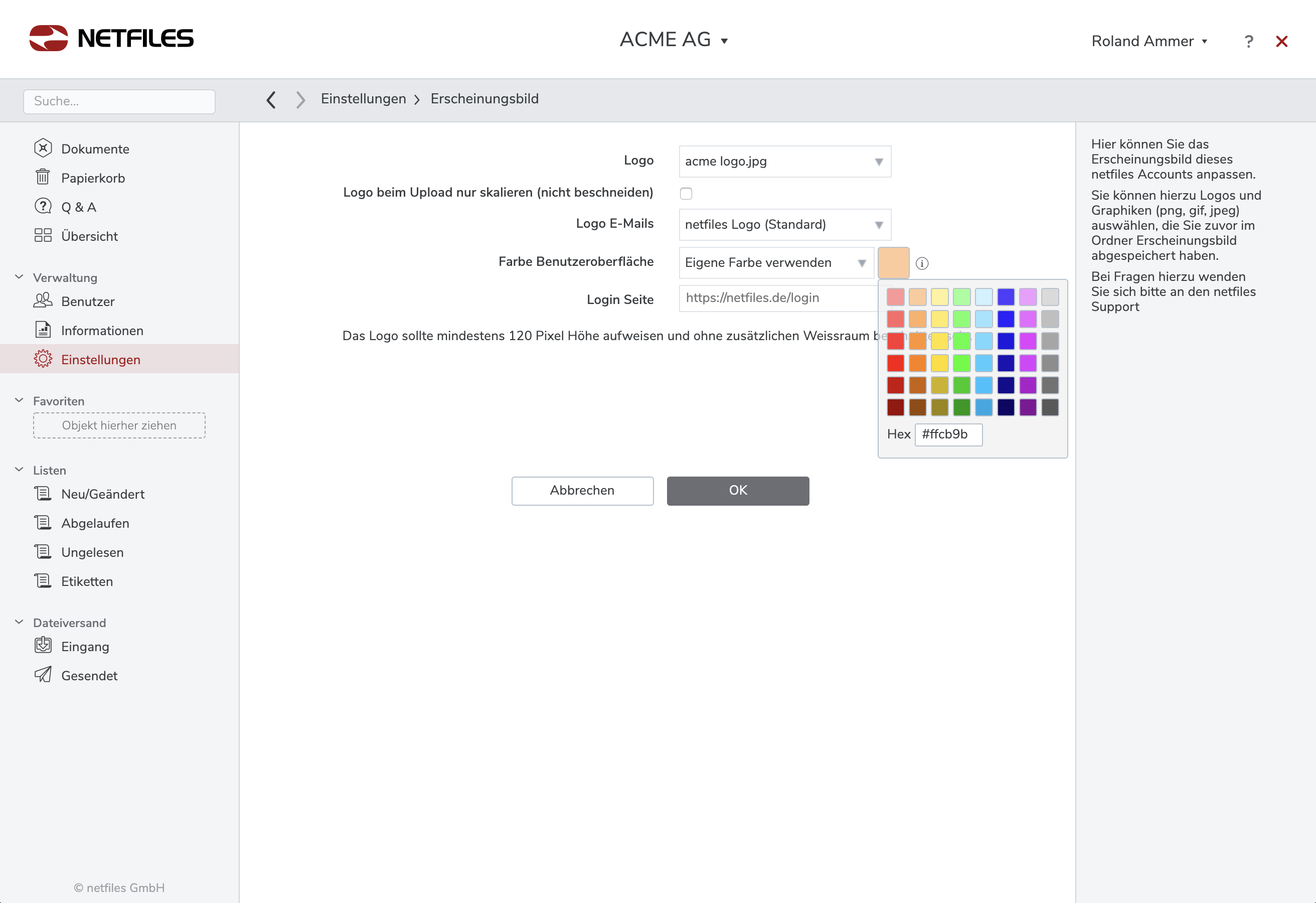
Task: Click the Eingang inbox icon
Action: click(x=43, y=646)
